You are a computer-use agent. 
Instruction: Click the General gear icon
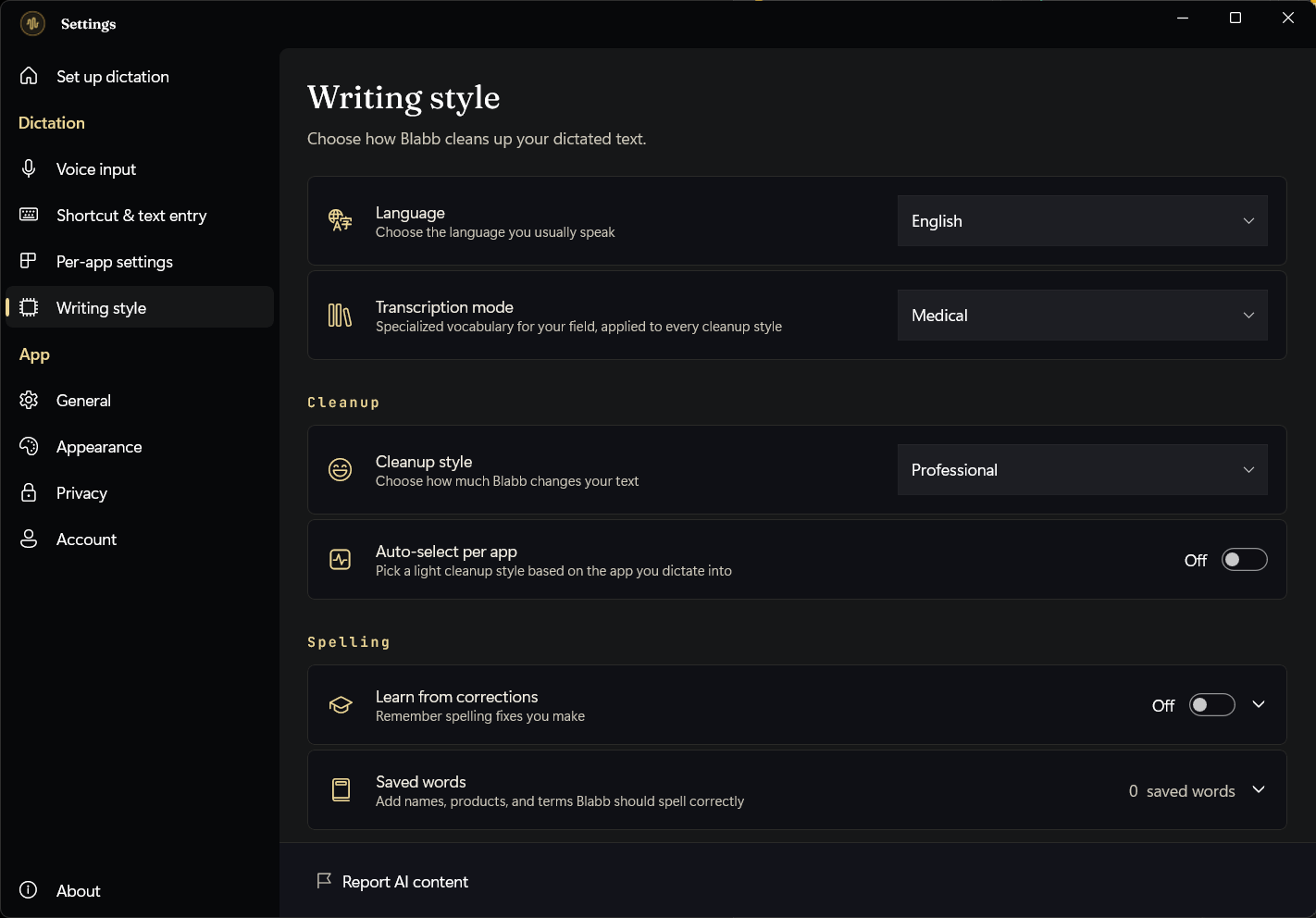(29, 400)
